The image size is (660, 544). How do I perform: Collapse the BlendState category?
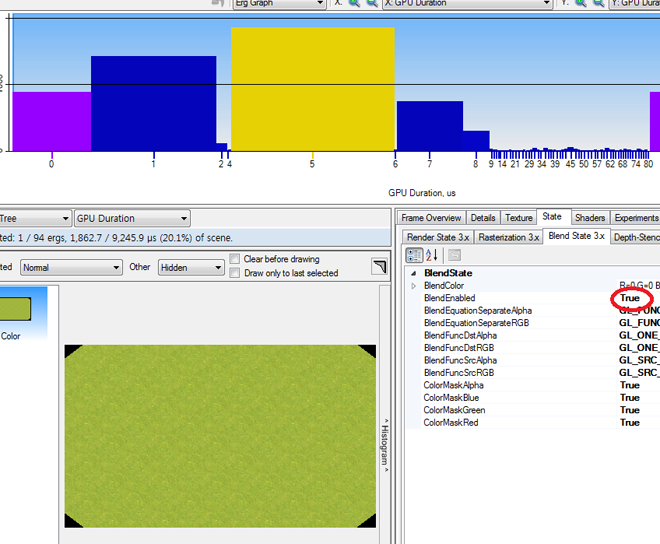tap(414, 273)
